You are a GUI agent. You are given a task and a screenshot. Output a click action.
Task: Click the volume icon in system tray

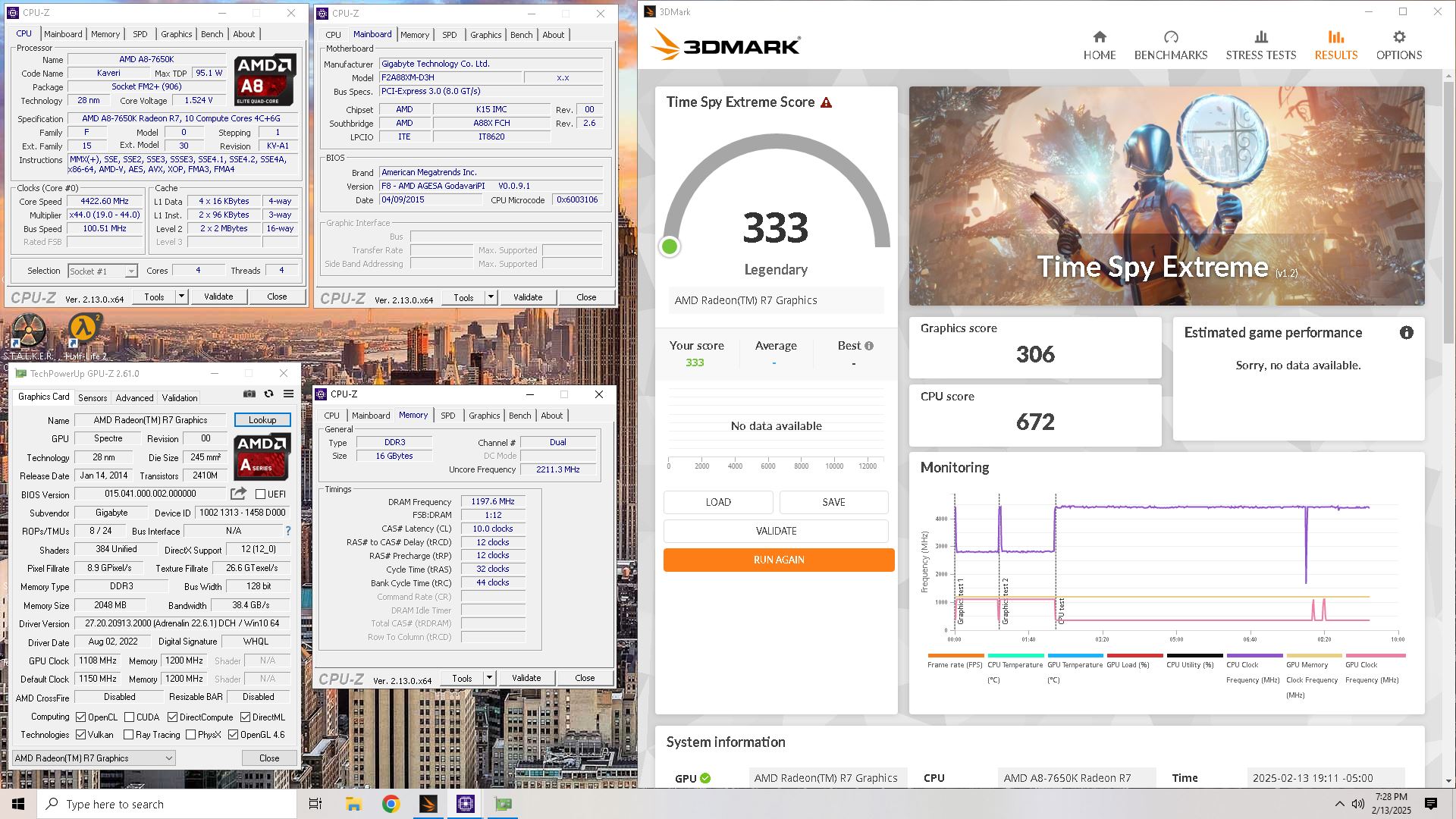(x=1358, y=804)
